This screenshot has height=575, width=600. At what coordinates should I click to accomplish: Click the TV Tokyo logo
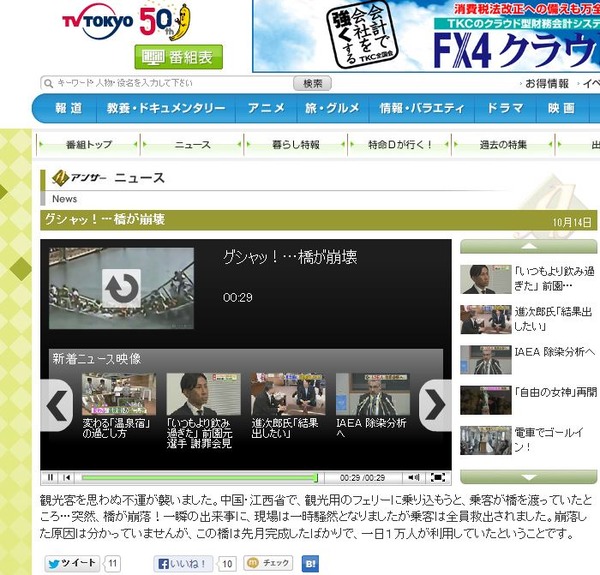click(98, 21)
